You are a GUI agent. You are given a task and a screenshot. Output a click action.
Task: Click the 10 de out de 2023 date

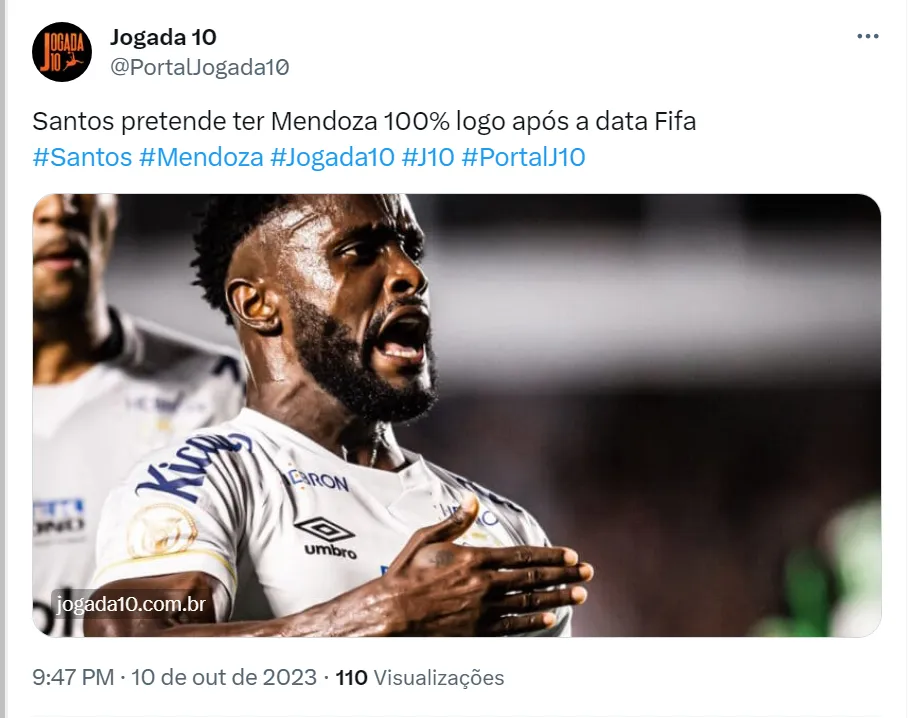[224, 678]
